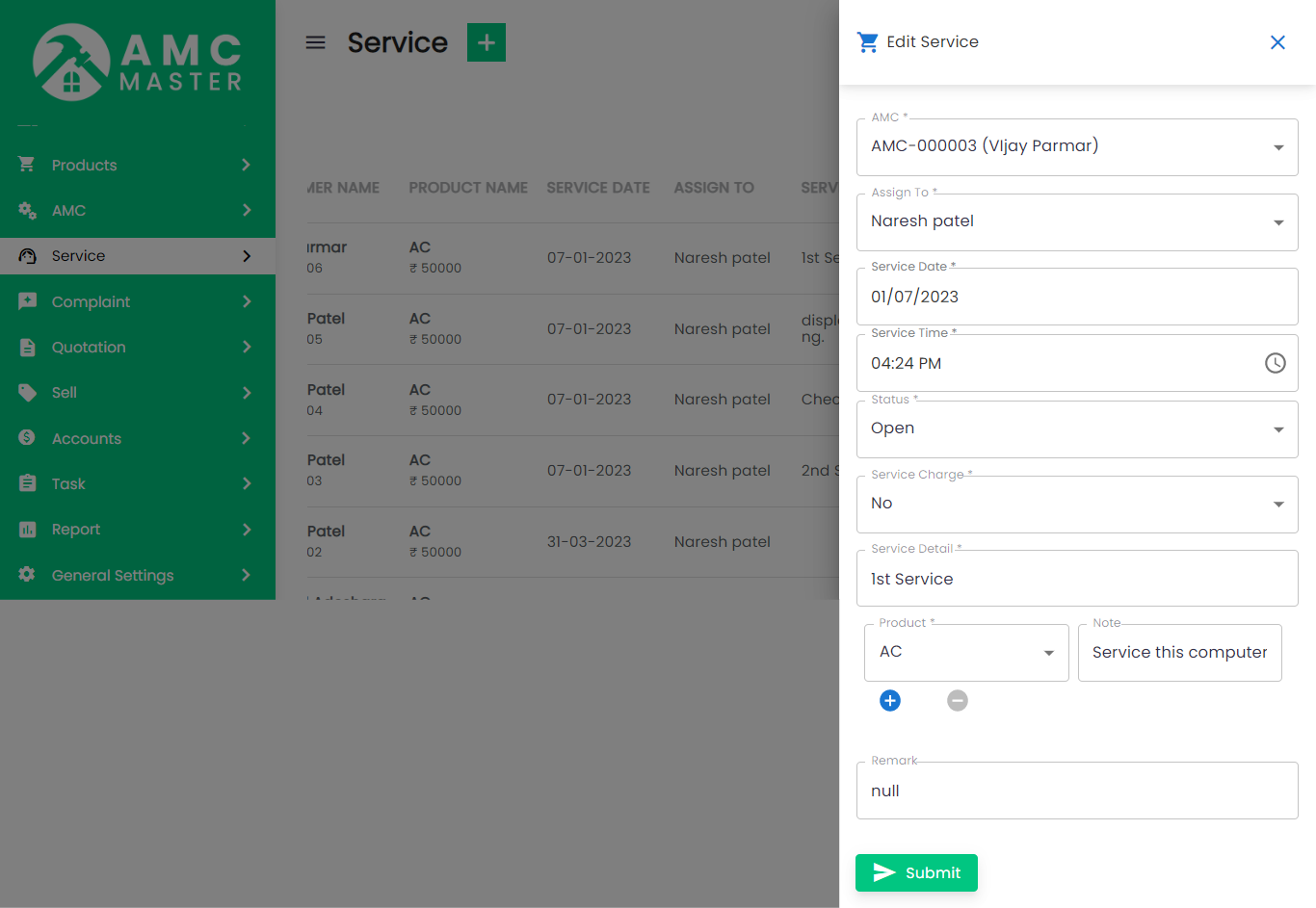This screenshot has width=1316, height=908.
Task: Click the hamburger menu icon beside Service
Action: coord(315,42)
